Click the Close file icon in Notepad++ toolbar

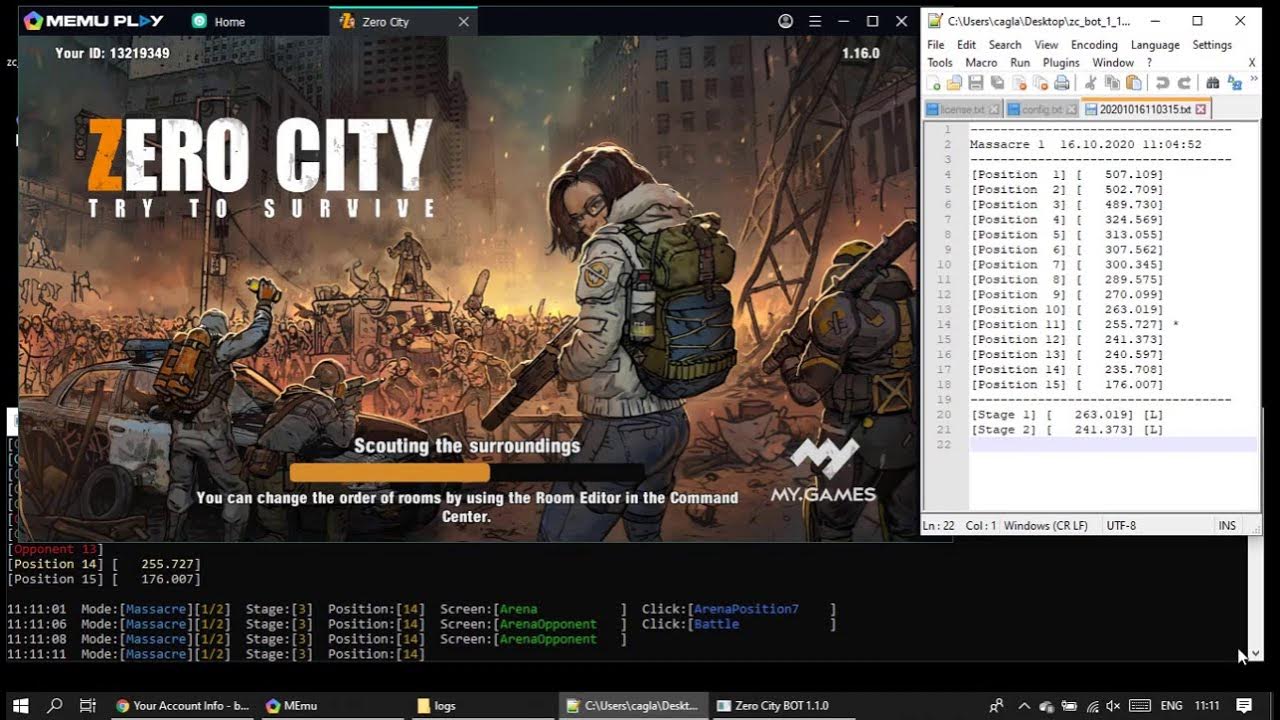pos(1019,83)
